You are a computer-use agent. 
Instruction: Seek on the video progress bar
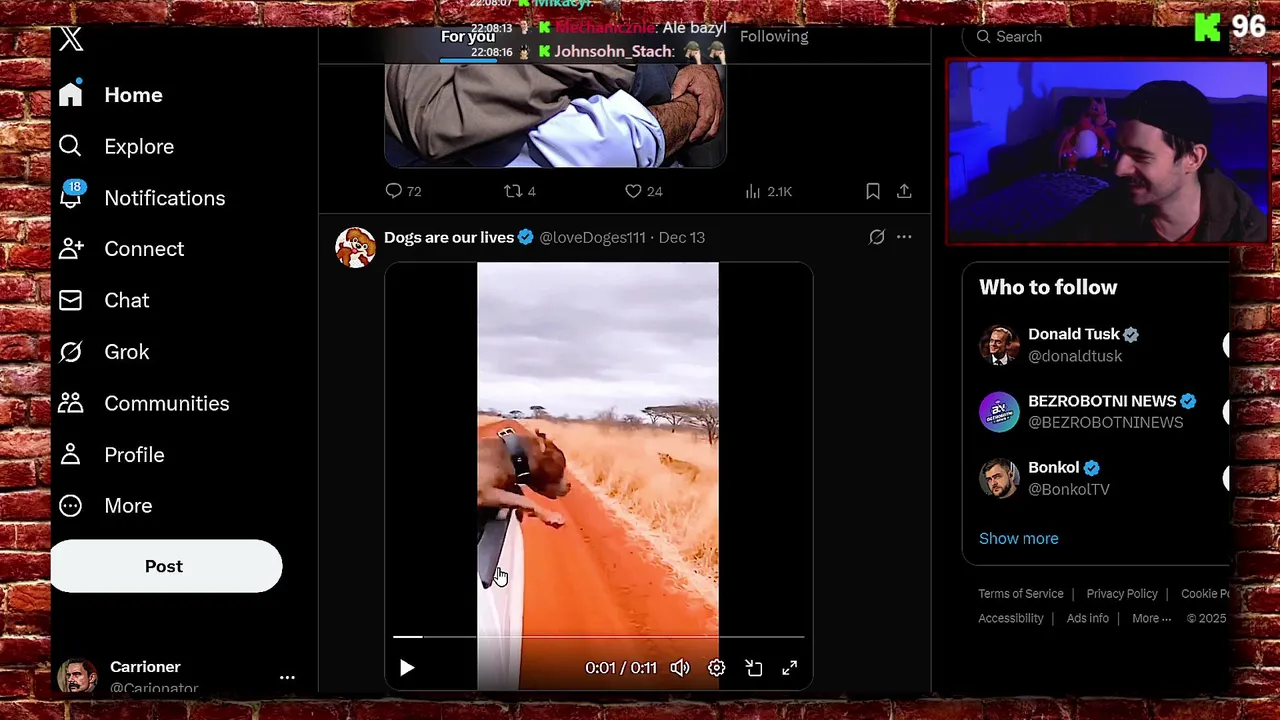point(598,636)
